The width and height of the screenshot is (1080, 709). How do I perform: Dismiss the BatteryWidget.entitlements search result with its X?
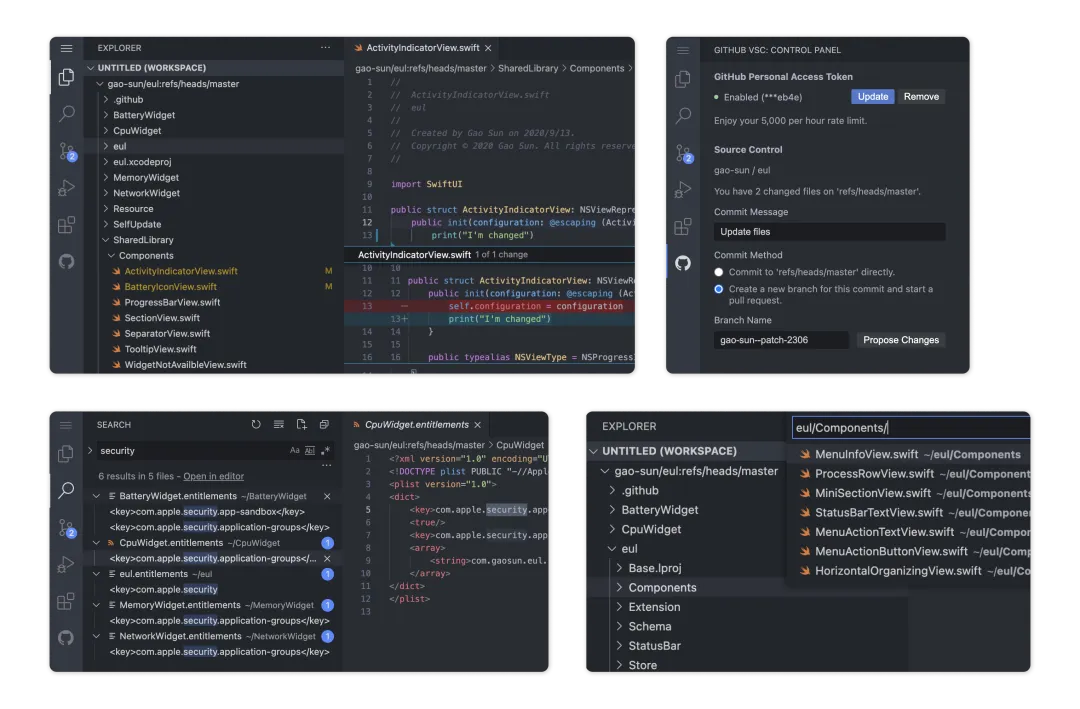[x=327, y=496]
